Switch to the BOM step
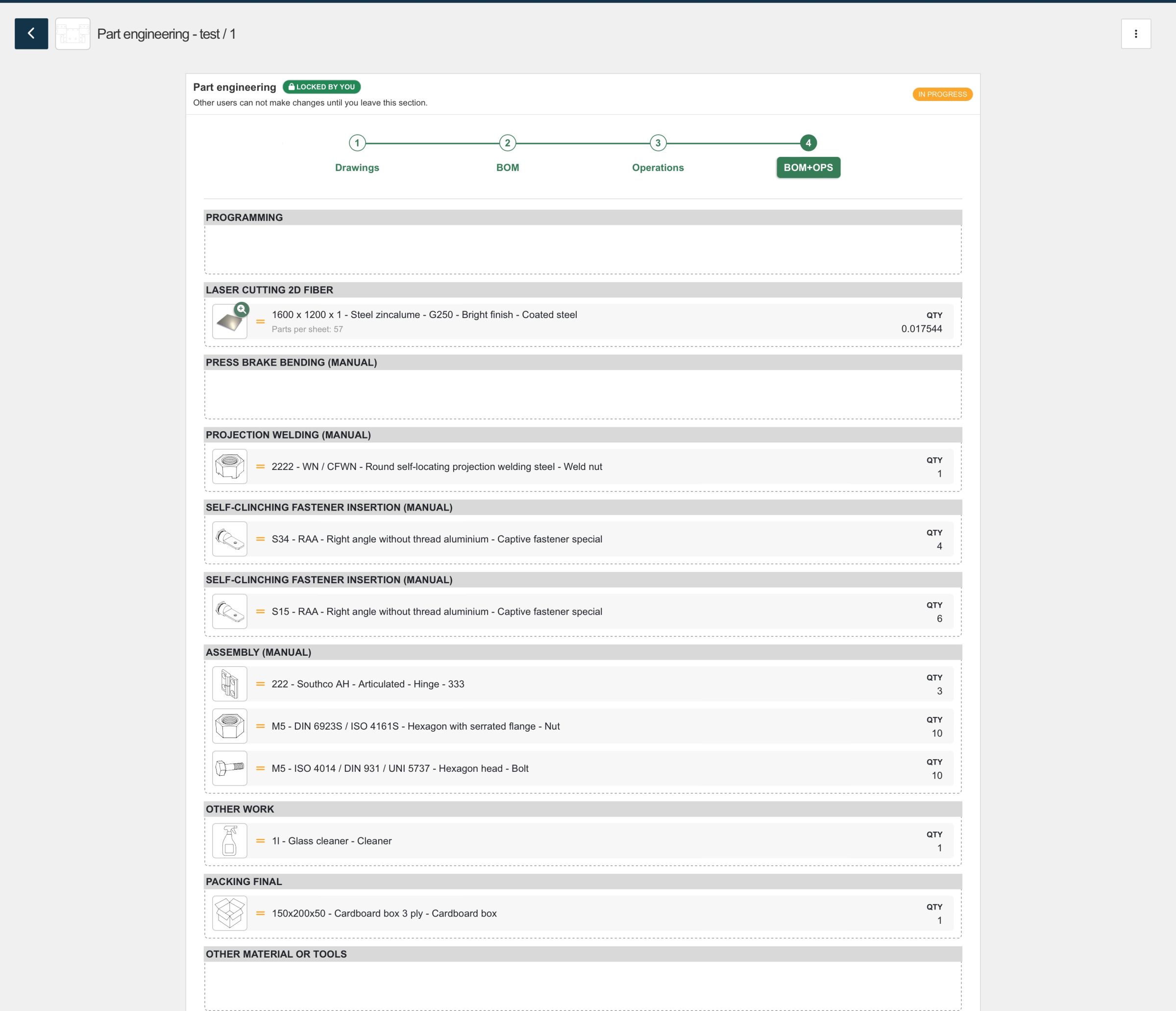Image resolution: width=1176 pixels, height=1011 pixels. [508, 143]
